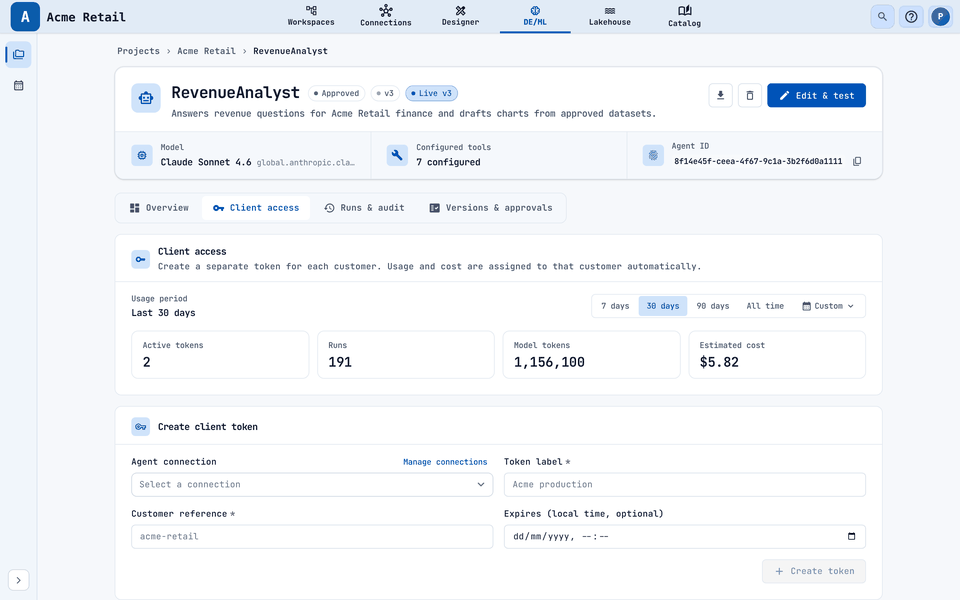Focus the Expires date-time field
The image size is (960, 600).
point(684,536)
